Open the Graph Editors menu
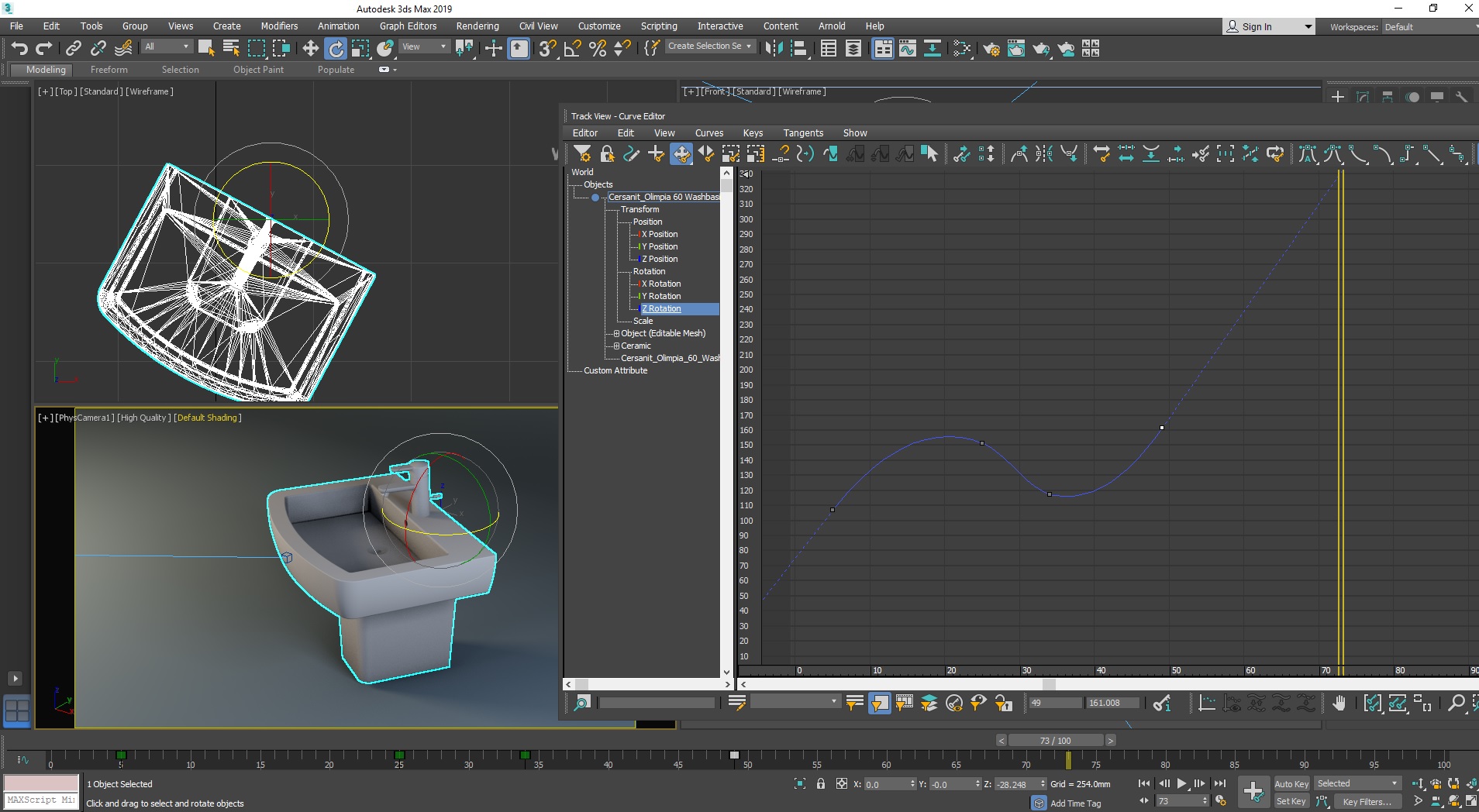This screenshot has width=1479, height=812. coord(408,26)
